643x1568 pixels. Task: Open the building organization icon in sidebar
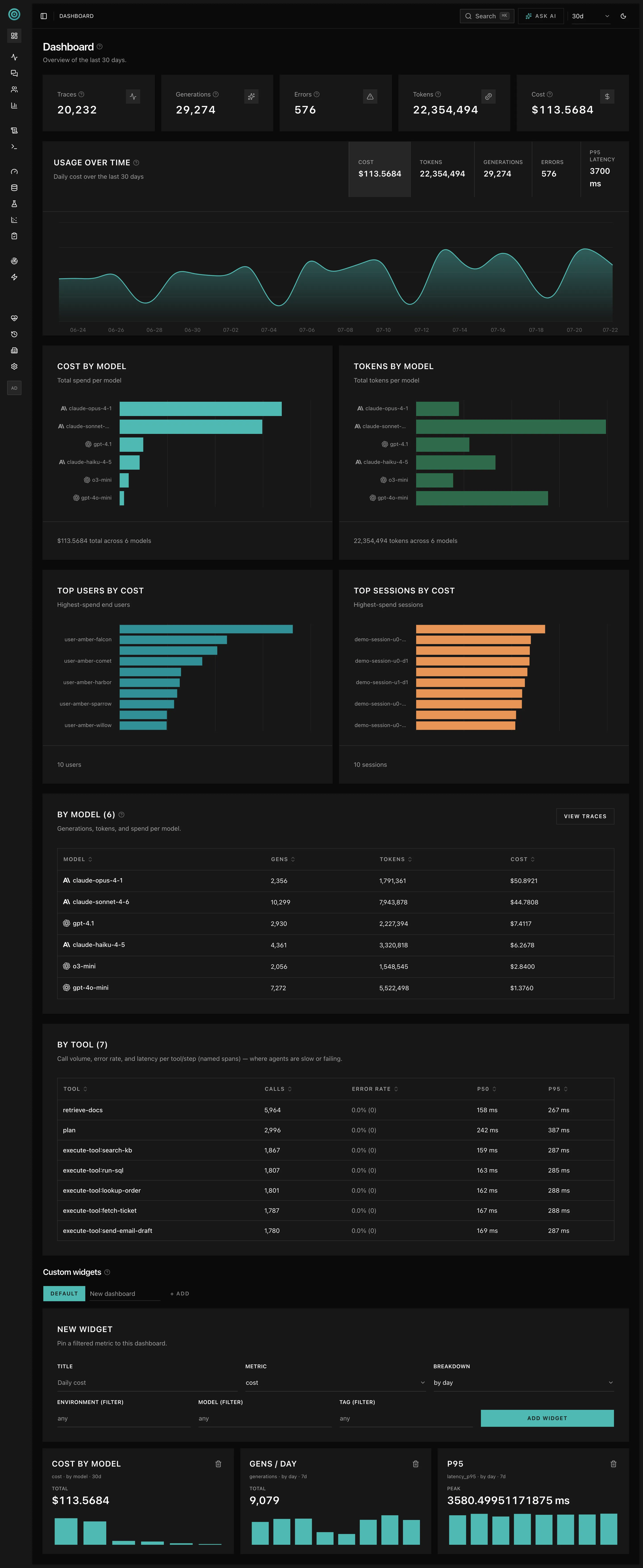click(14, 351)
